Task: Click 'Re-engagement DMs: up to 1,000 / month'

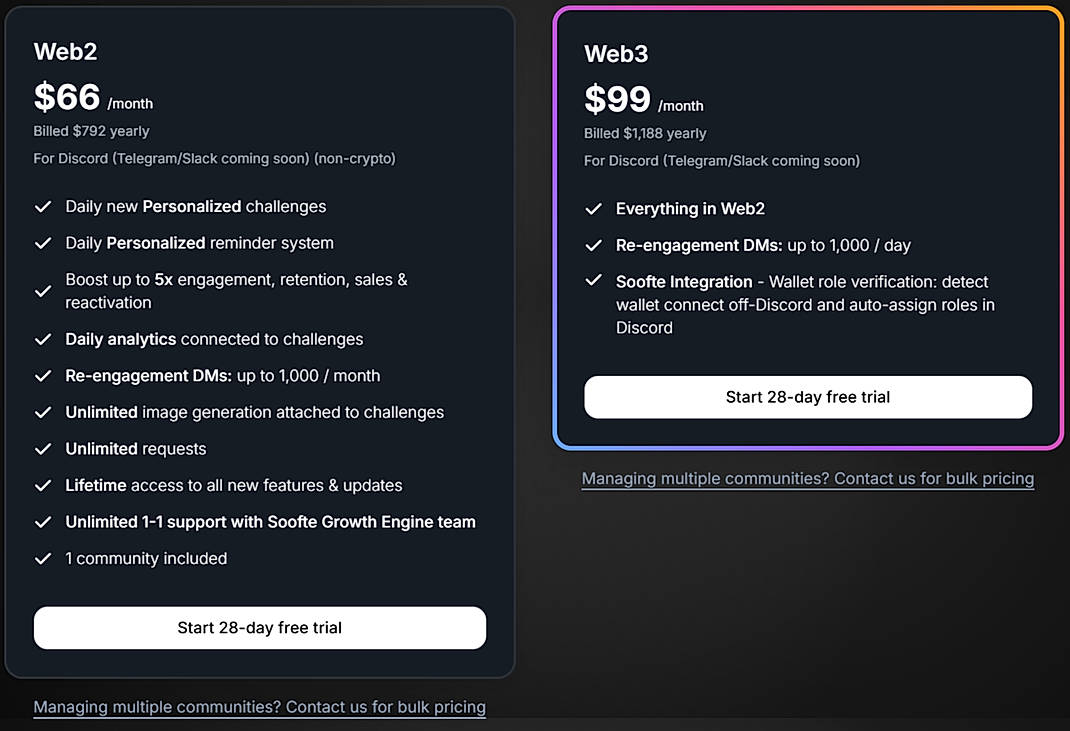Action: pos(223,375)
